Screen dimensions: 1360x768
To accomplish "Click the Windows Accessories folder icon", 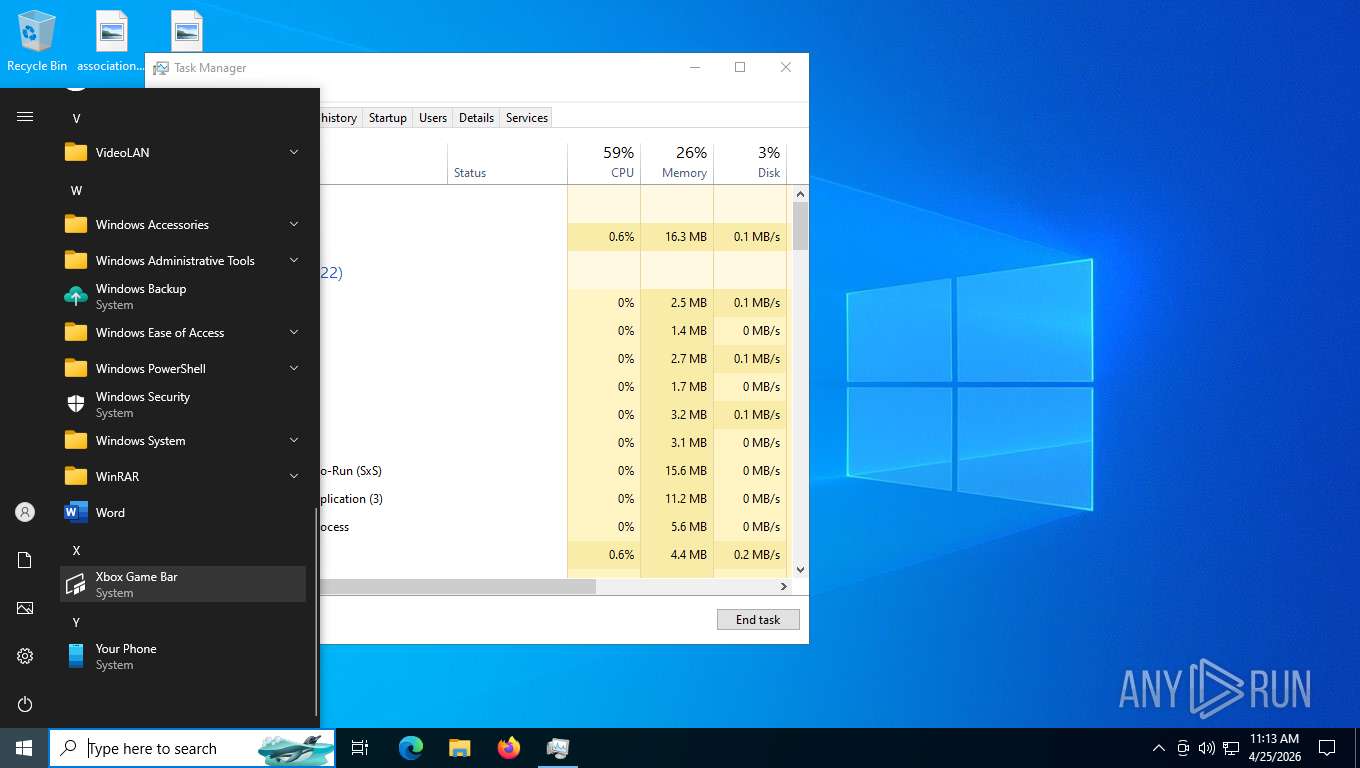I will click(x=76, y=225).
